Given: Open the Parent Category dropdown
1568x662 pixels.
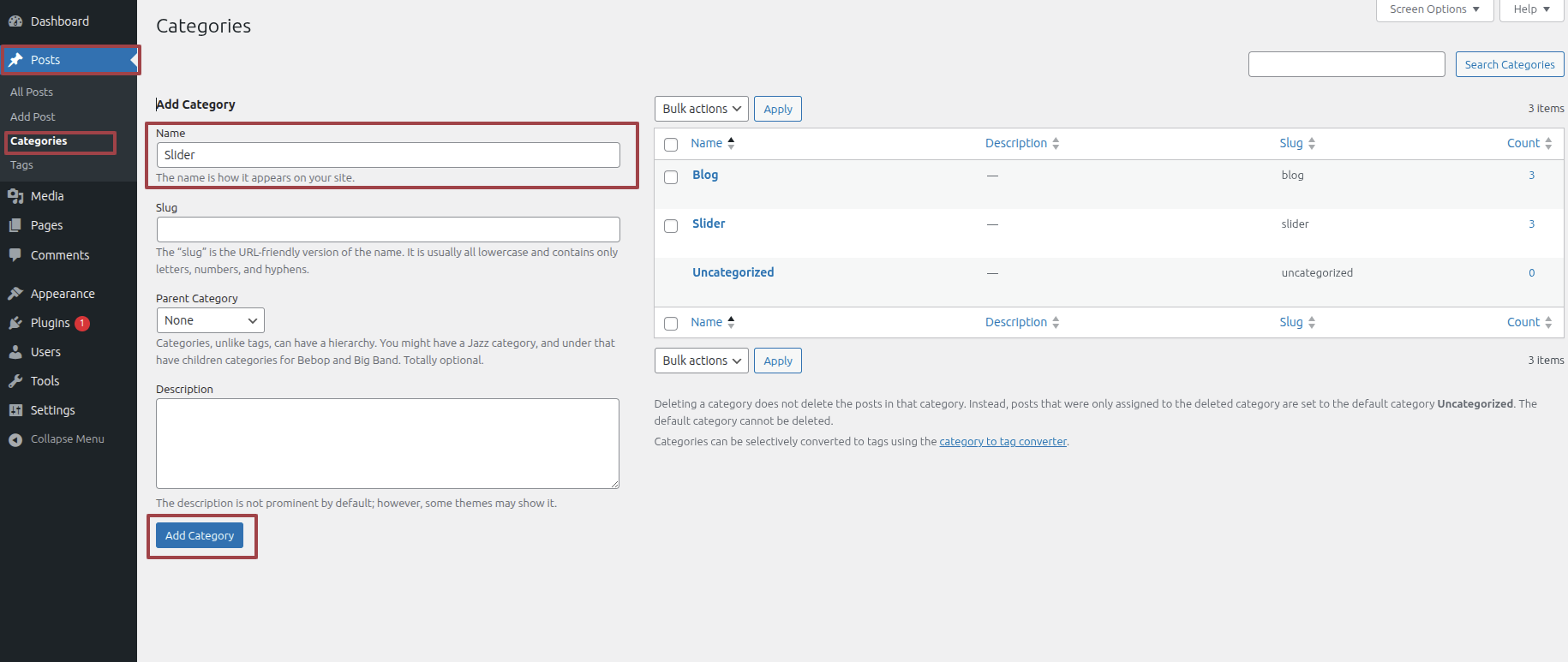Looking at the screenshot, I should pos(210,320).
